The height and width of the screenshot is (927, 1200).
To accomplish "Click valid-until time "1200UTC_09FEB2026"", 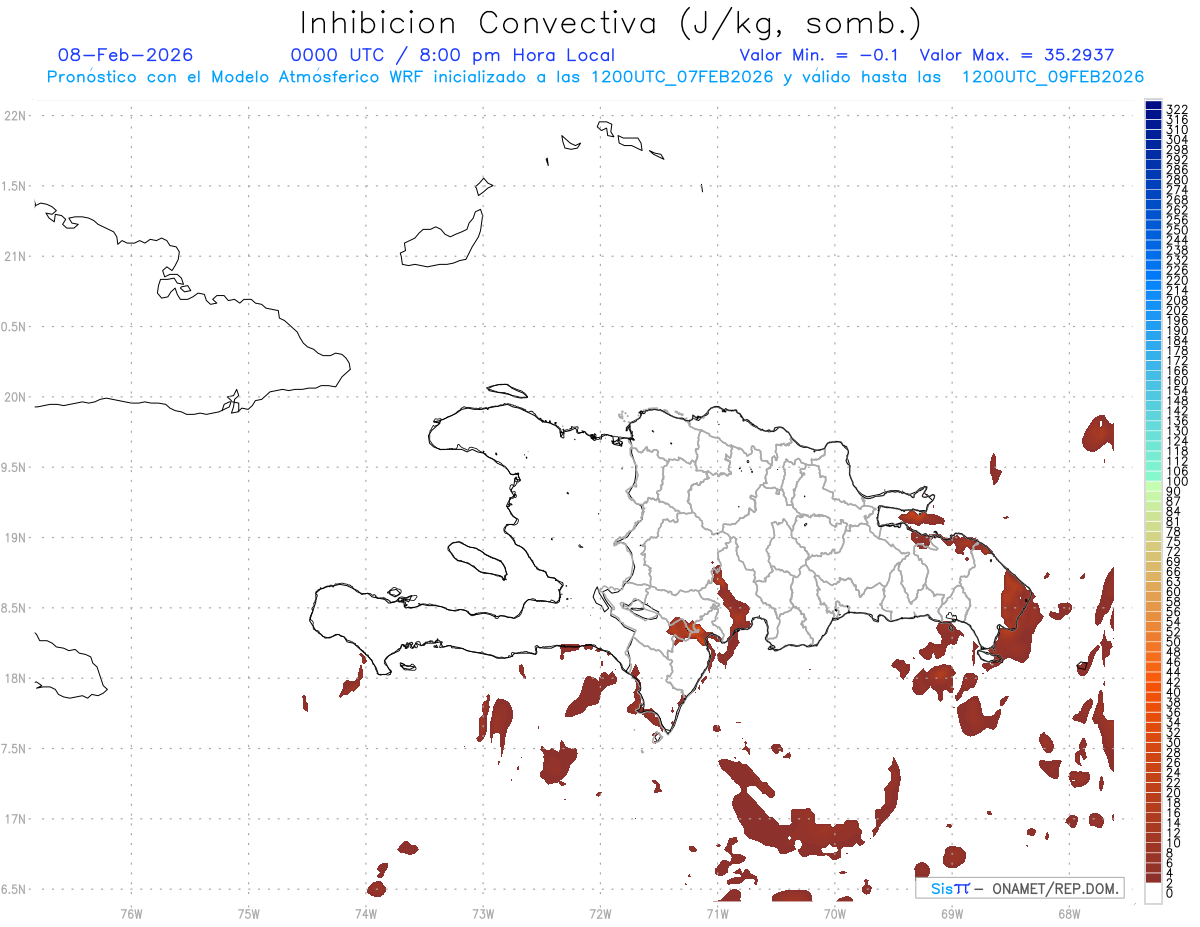I will pyautogui.click(x=1053, y=77).
